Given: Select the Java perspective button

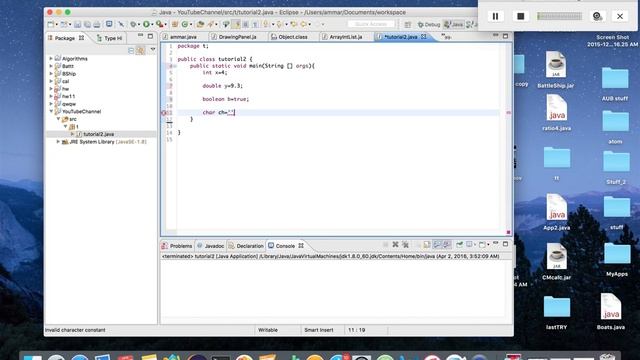Looking at the screenshot, I should coord(453,24).
